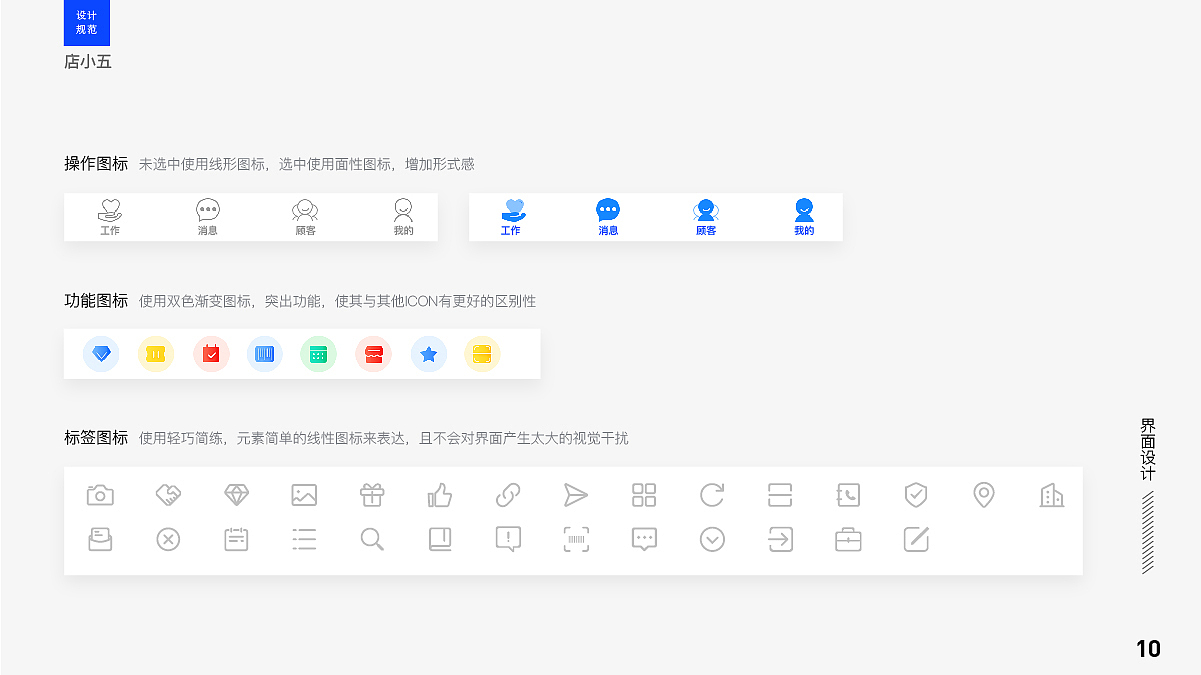
Task: Click the 操作图标 heading
Action: [x=96, y=163]
